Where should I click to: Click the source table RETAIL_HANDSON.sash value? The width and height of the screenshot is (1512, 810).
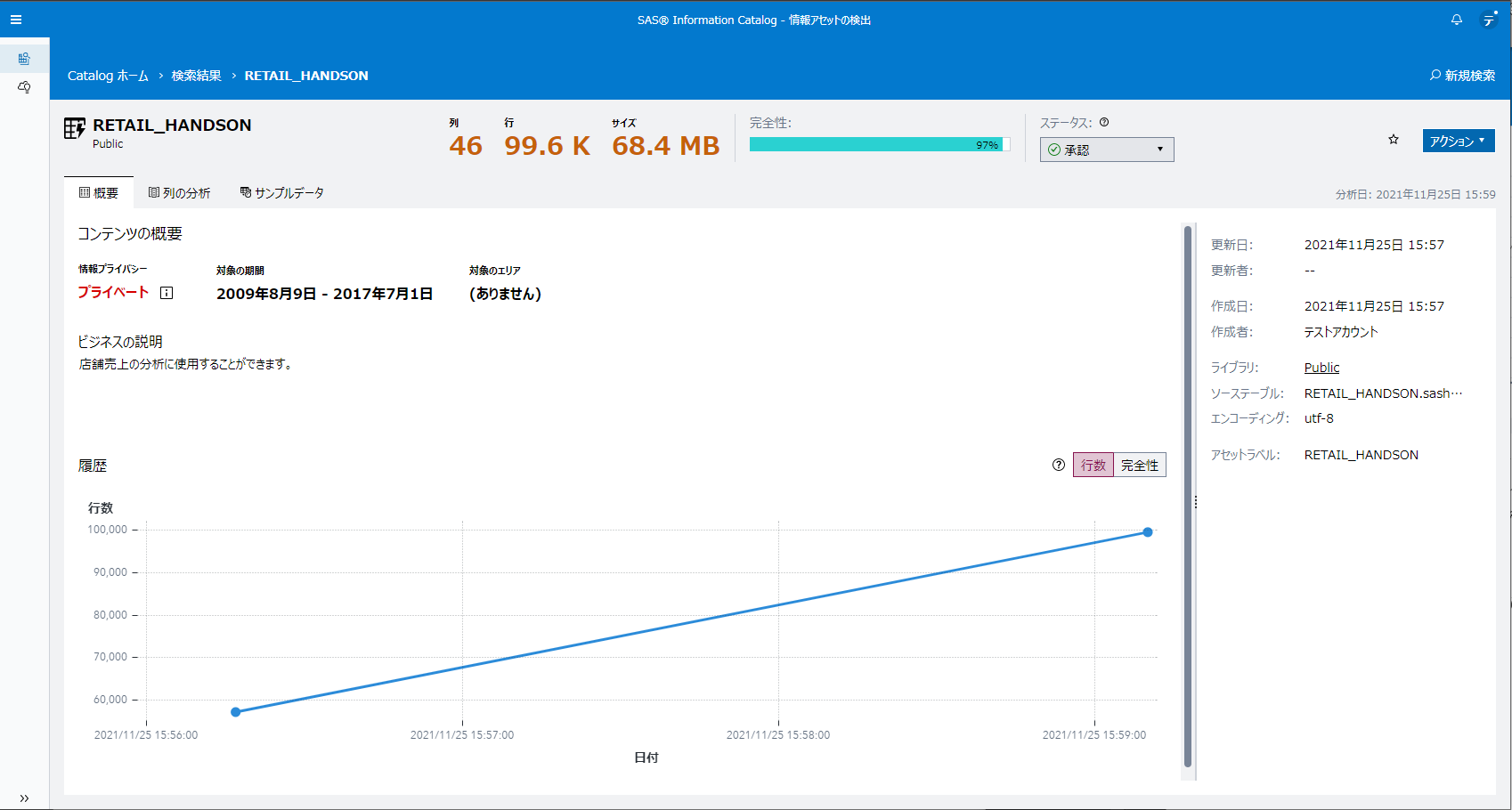(x=1384, y=393)
